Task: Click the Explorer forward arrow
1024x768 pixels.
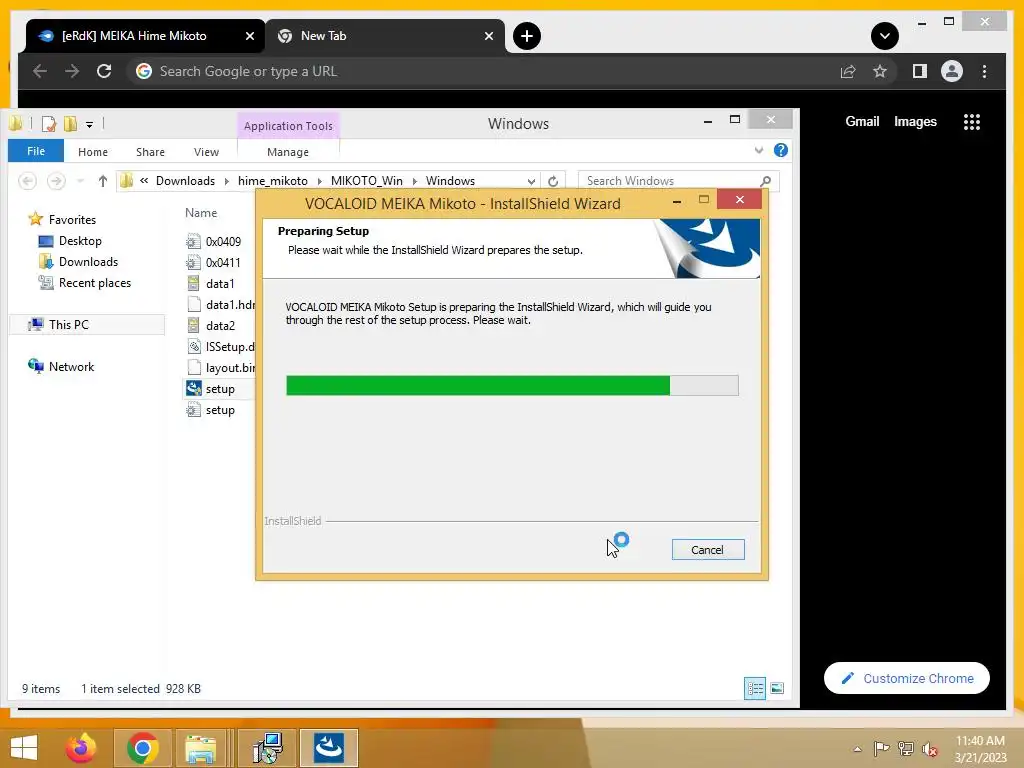Action: click(x=56, y=181)
